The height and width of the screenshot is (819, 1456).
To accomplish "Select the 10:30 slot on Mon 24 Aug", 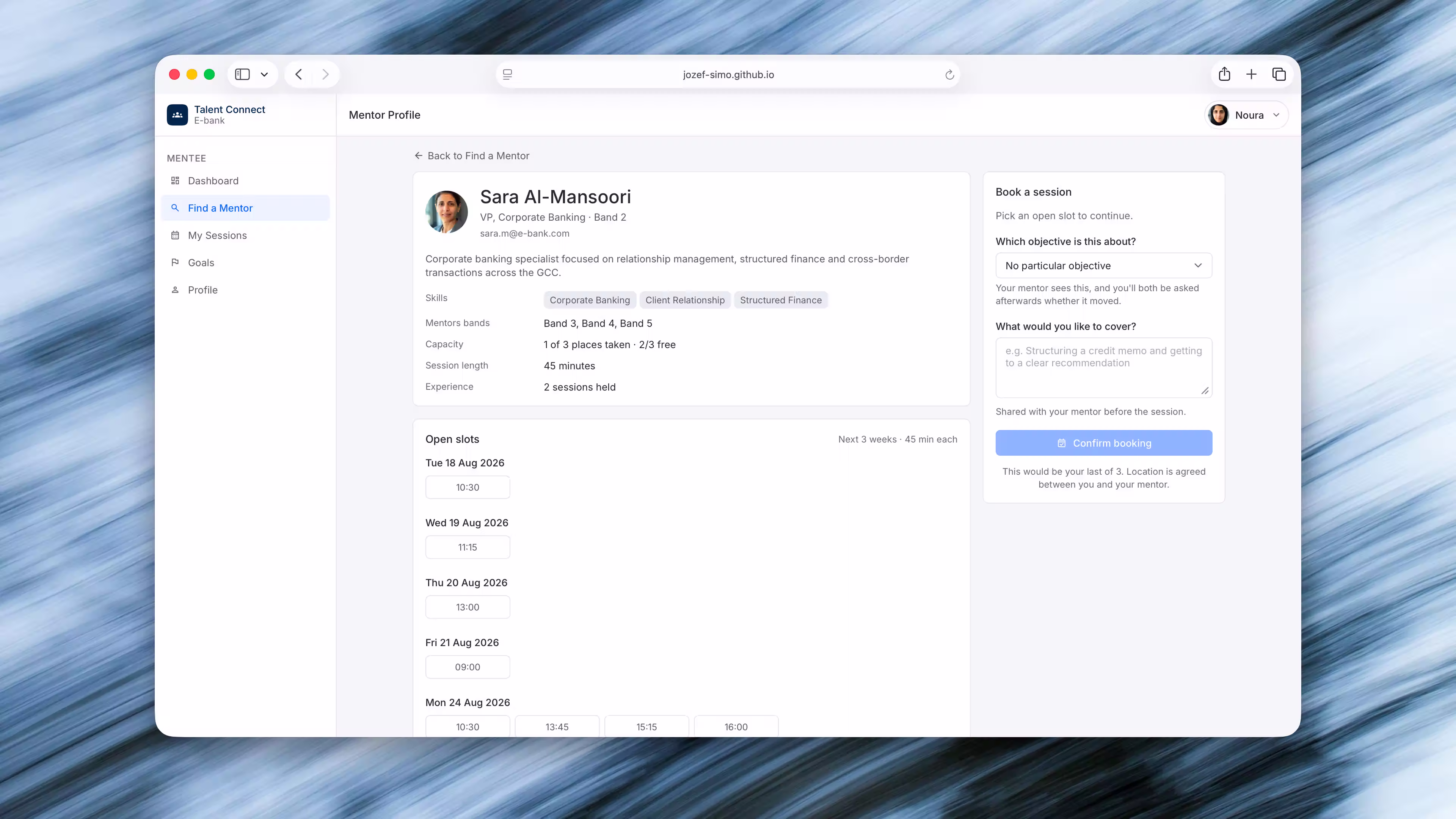I will [x=468, y=726].
